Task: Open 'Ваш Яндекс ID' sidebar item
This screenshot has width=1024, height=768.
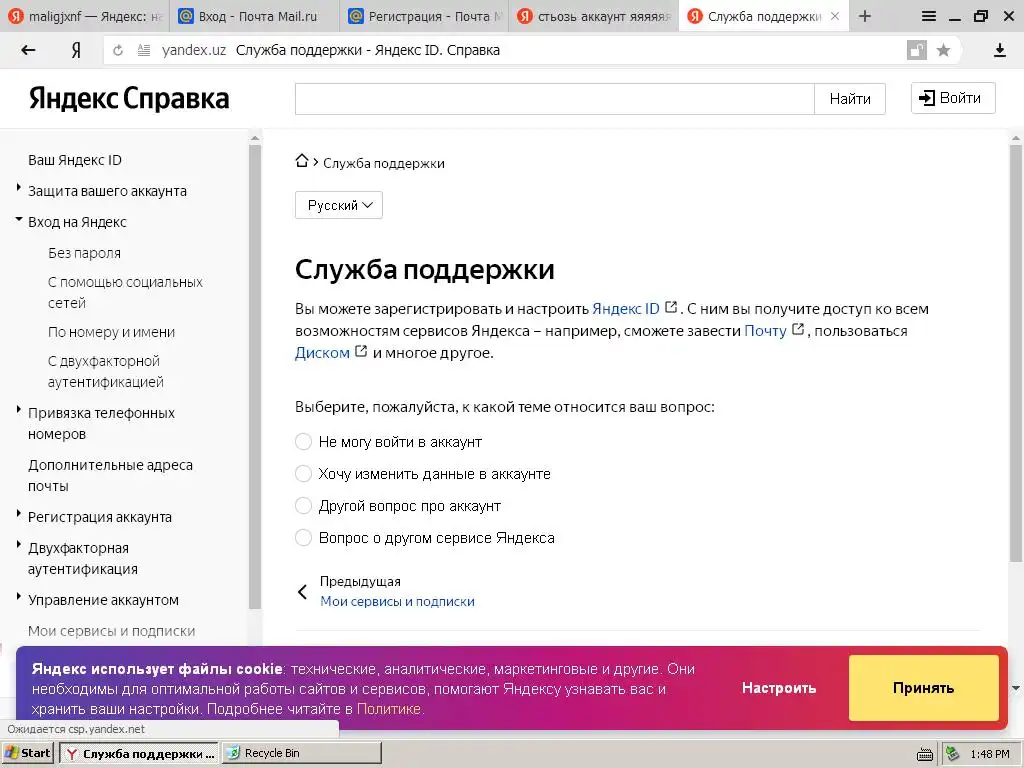Action: 74,160
